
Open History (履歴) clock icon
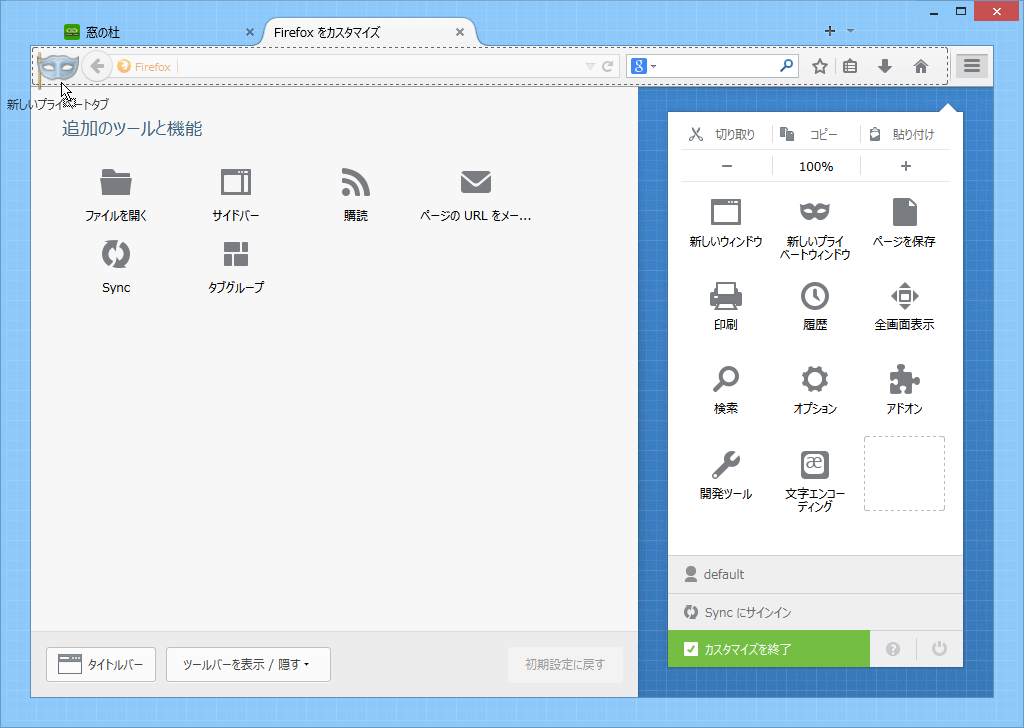click(x=814, y=296)
